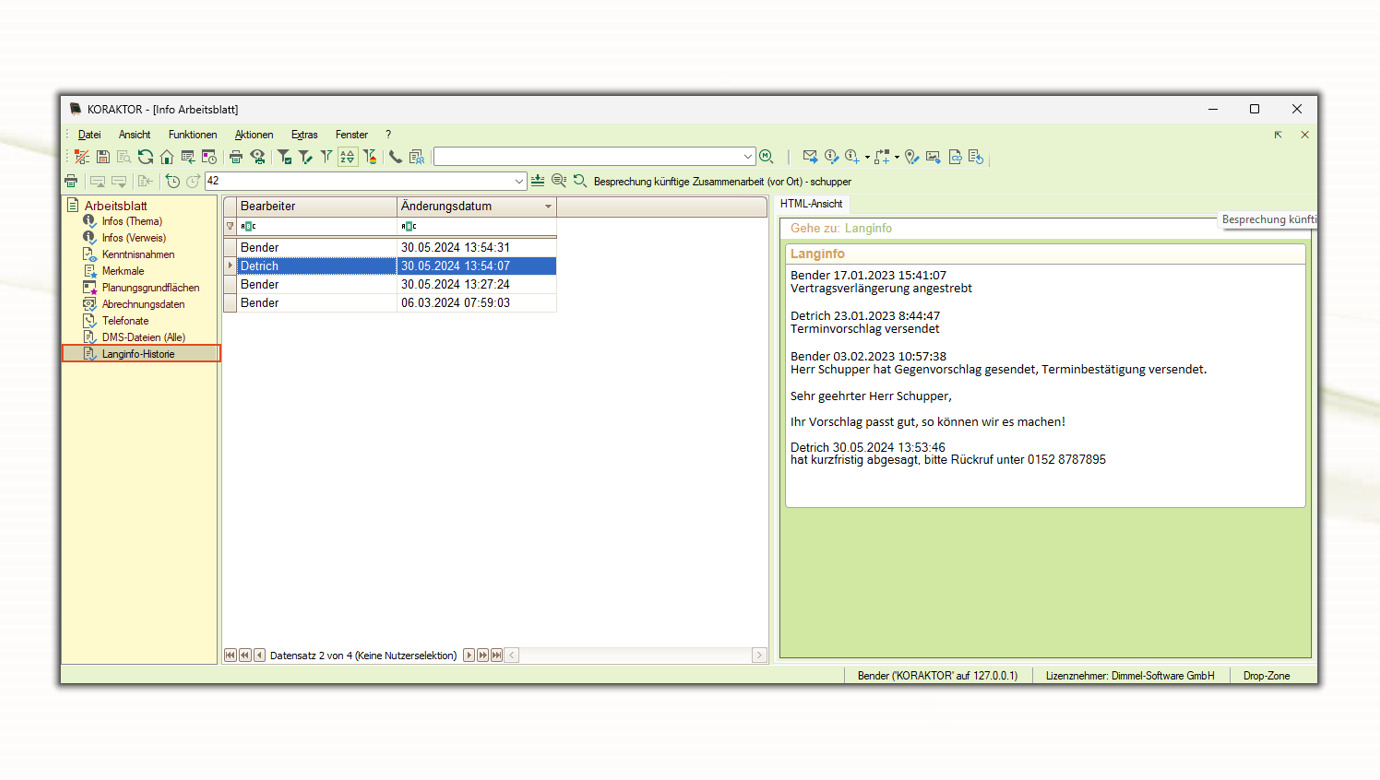1380x780 pixels.
Task: Switch to the HTML-Ansicht tab
Action: pos(811,204)
